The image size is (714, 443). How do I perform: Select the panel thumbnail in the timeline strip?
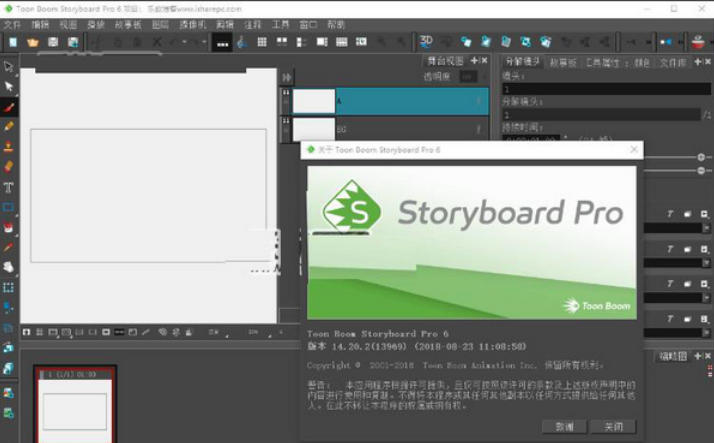click(75, 410)
